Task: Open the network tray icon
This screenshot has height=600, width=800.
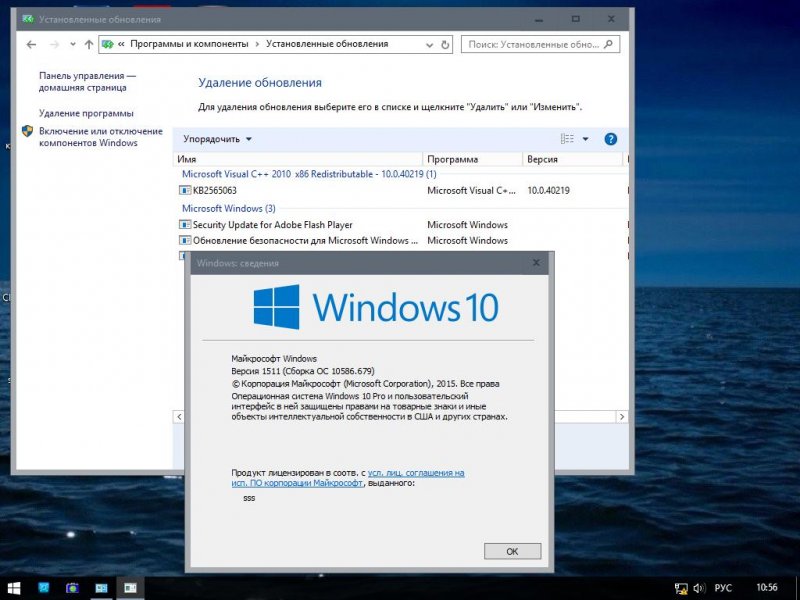Action: tap(681, 589)
